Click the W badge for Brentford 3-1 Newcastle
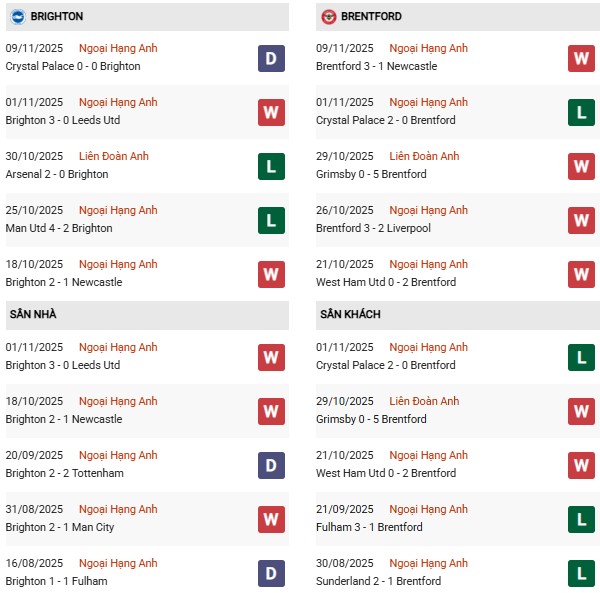This screenshot has height=593, width=600. click(581, 58)
